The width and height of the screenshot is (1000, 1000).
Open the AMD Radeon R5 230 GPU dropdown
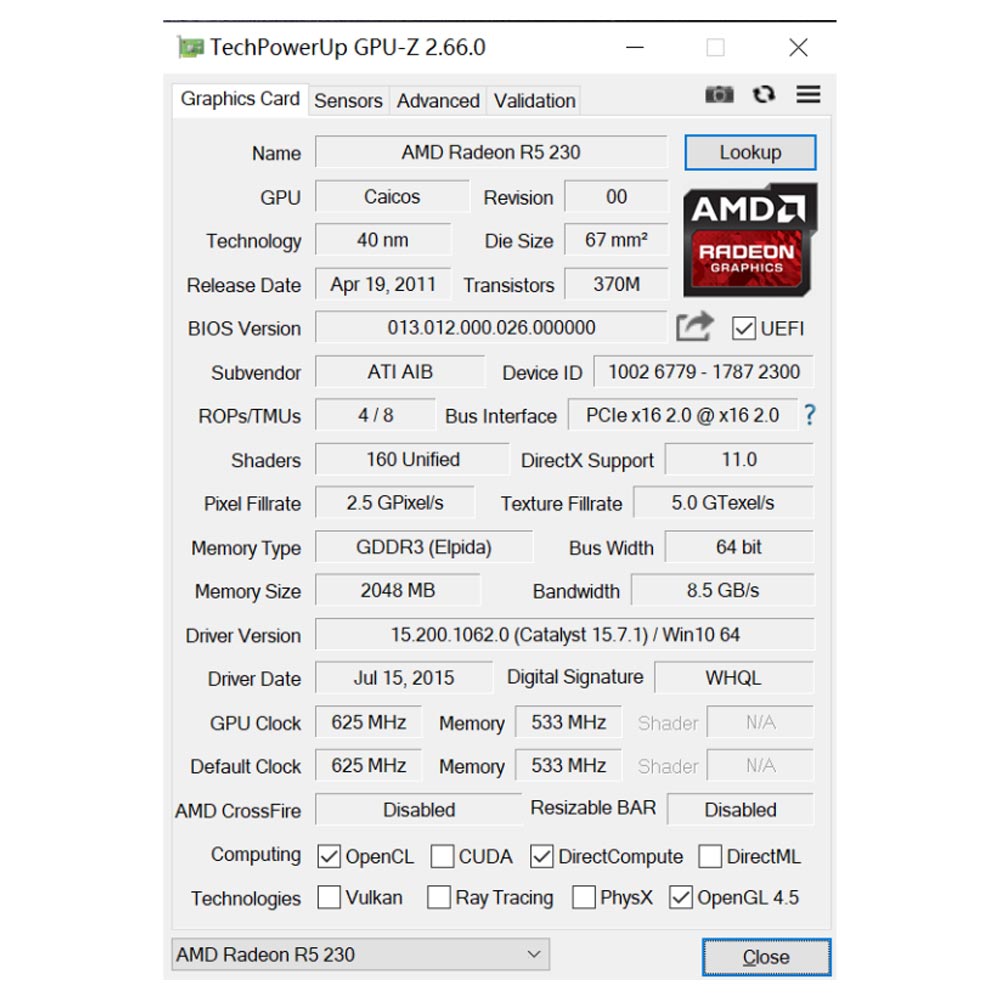click(360, 954)
